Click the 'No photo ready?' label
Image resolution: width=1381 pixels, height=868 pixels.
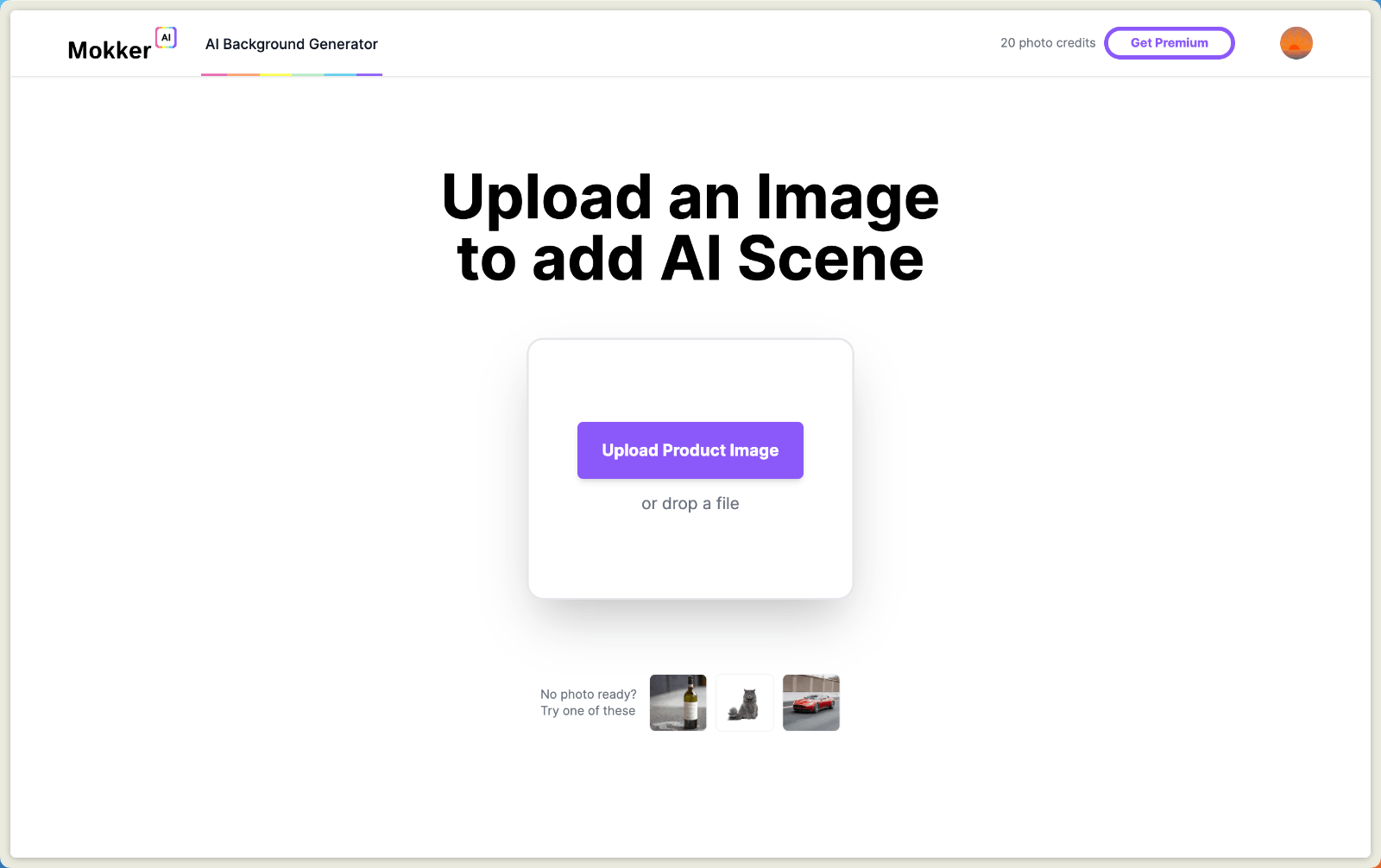(588, 695)
